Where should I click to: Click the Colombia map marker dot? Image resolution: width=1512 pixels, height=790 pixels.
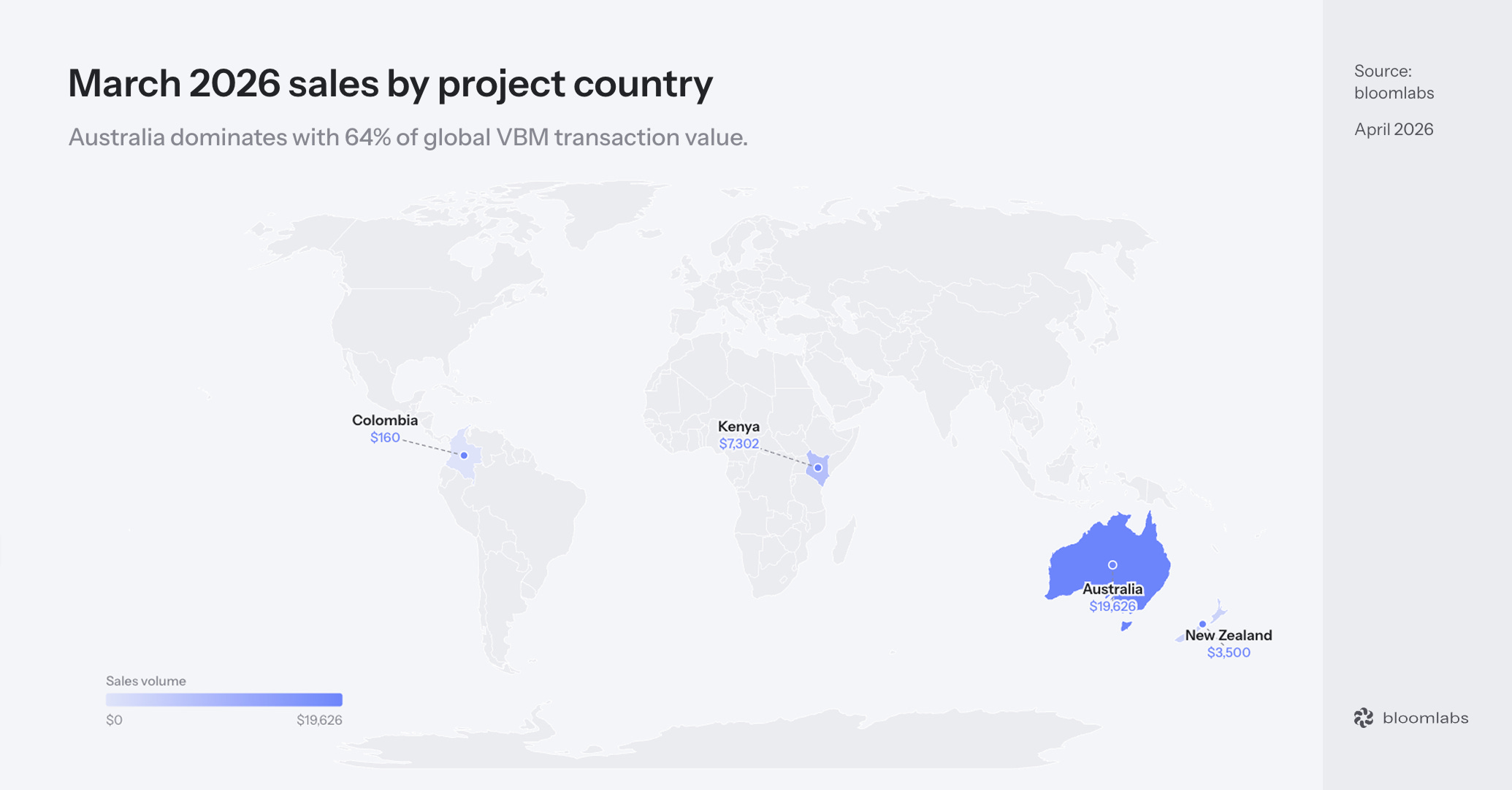tap(464, 456)
